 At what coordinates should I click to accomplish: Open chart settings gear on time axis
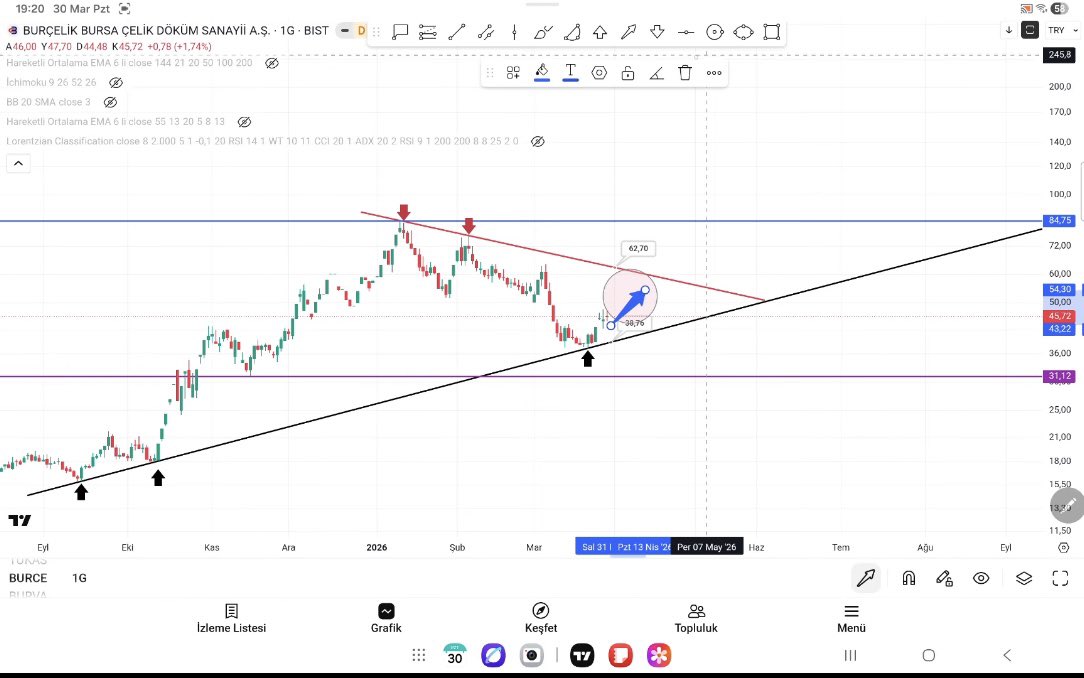click(1064, 547)
